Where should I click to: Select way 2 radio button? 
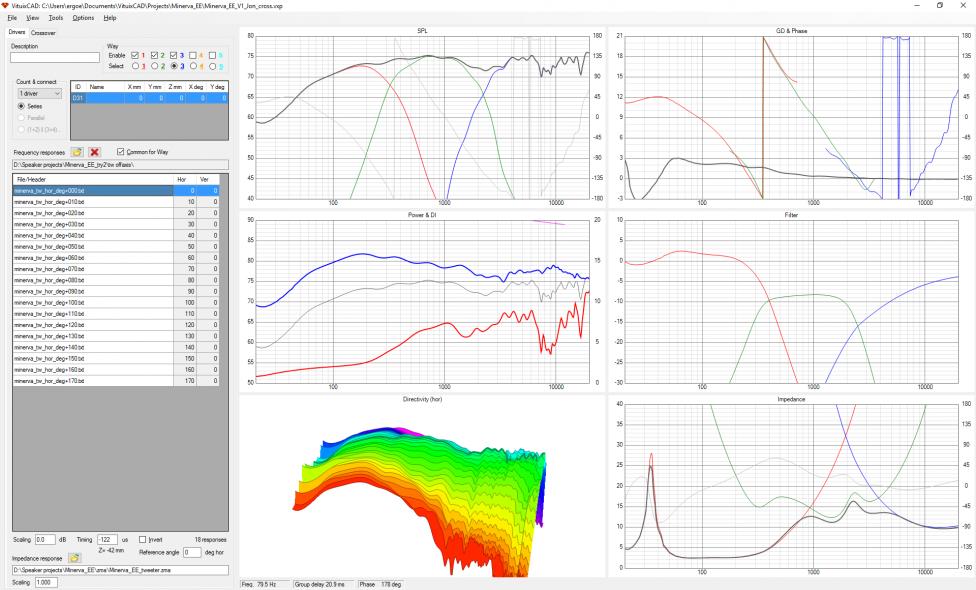pos(154,66)
